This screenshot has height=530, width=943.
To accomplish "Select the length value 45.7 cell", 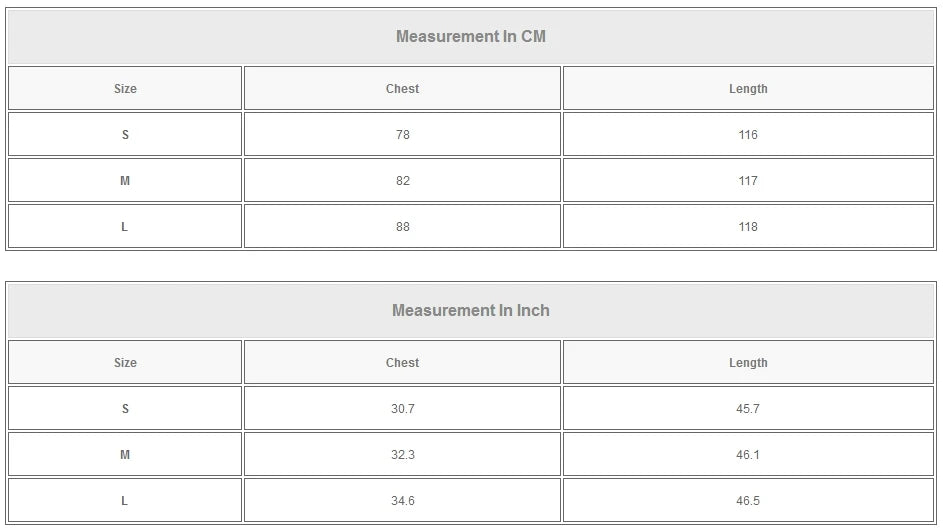I will [x=748, y=409].
